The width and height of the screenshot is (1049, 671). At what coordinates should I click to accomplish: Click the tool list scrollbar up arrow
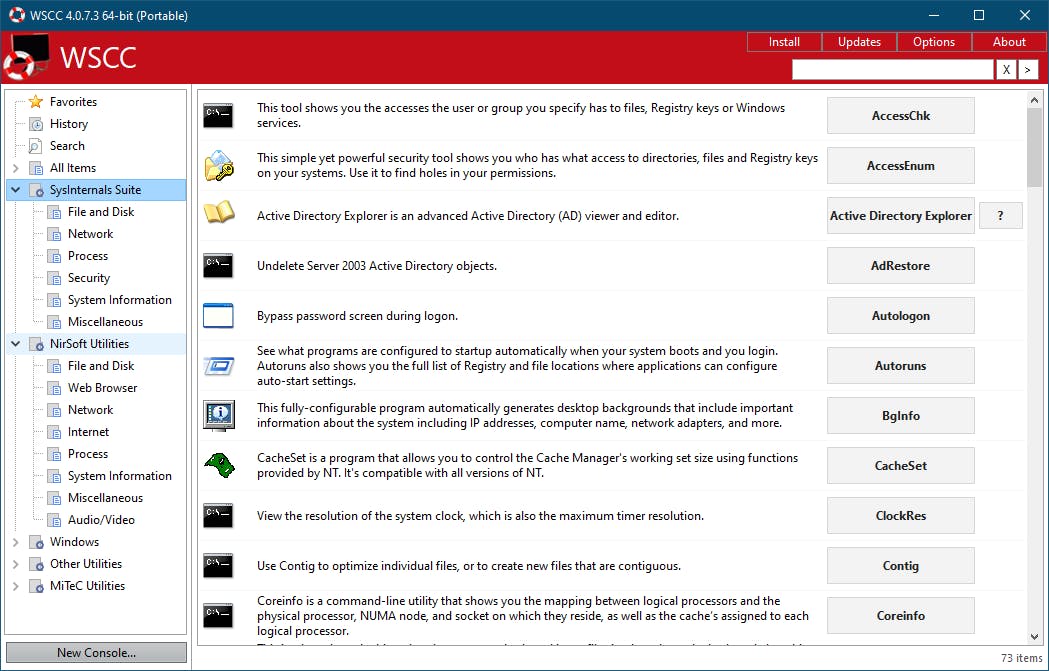click(1034, 100)
